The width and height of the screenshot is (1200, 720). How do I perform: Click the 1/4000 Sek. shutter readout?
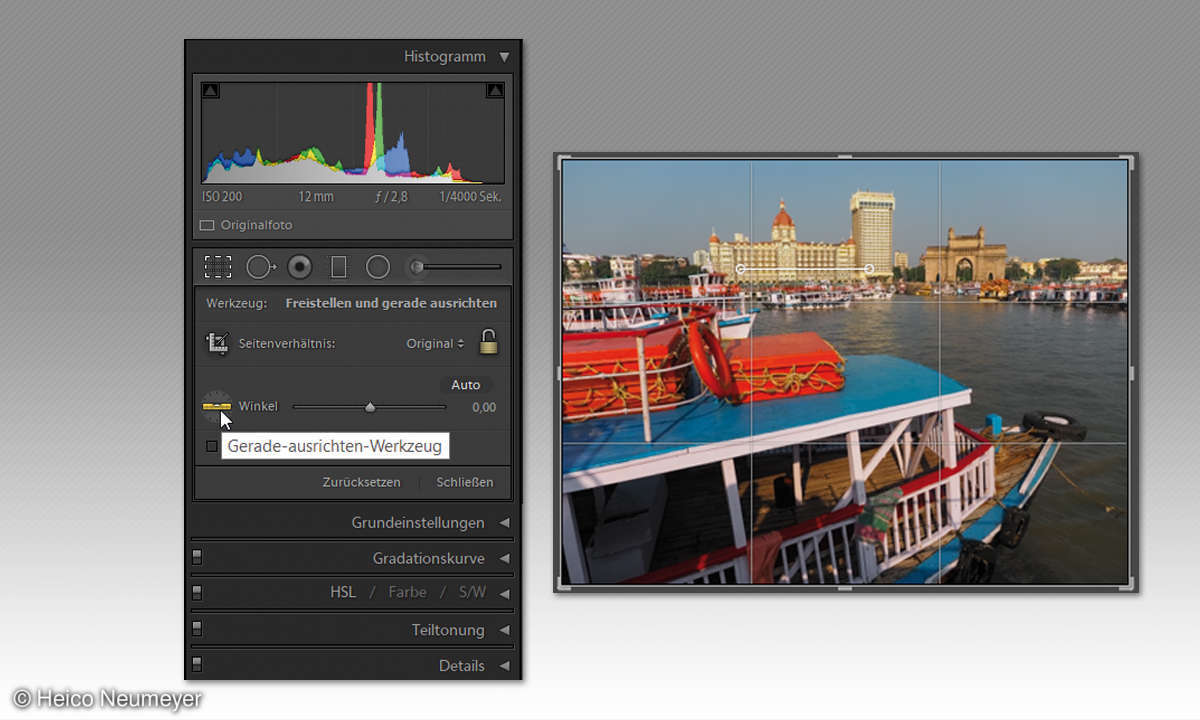pyautogui.click(x=470, y=197)
